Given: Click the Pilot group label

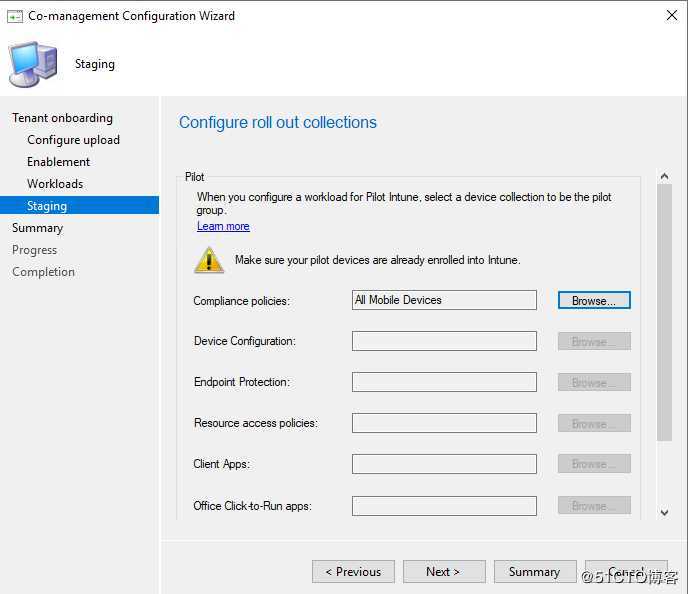Looking at the screenshot, I should pyautogui.click(x=194, y=177).
